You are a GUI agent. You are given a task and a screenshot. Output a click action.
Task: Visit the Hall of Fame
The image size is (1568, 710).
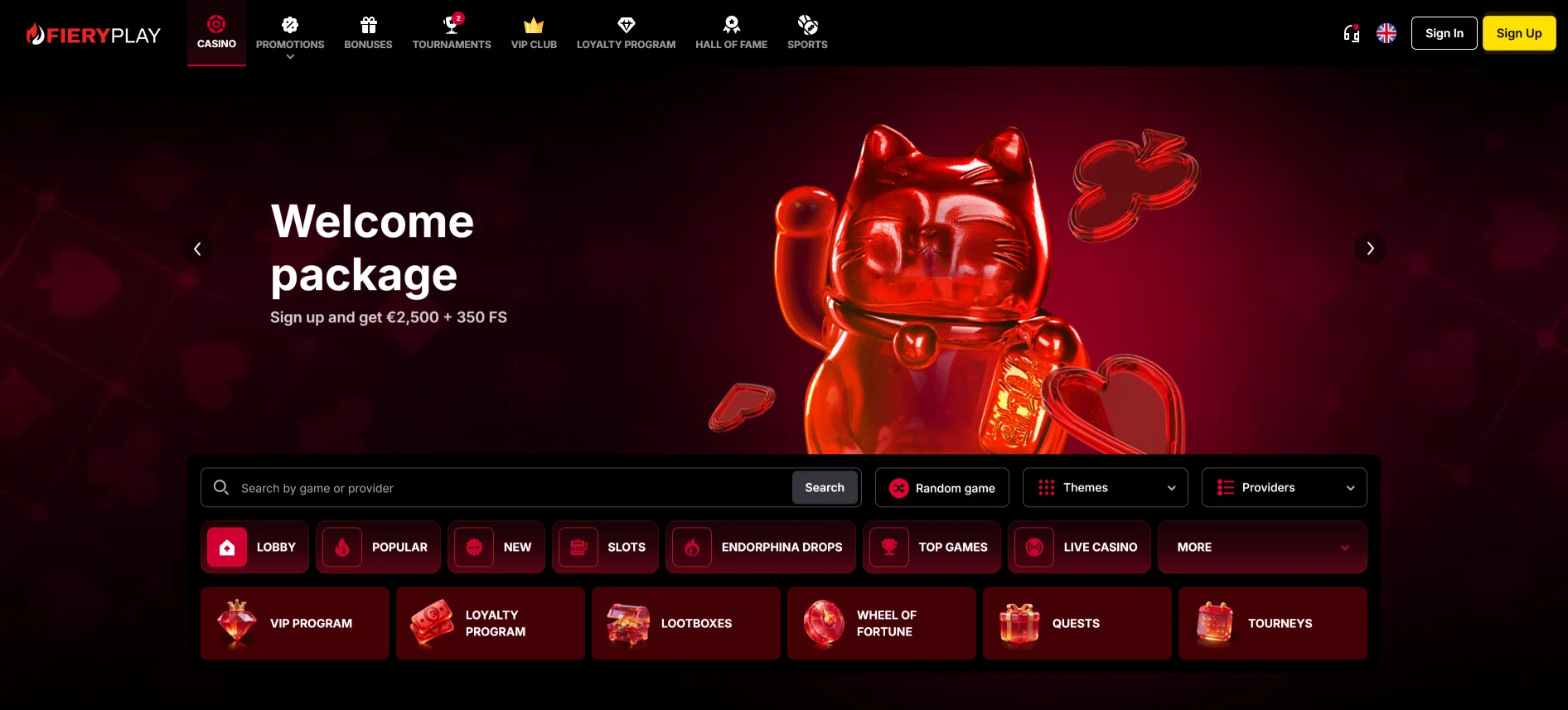pyautogui.click(x=731, y=34)
